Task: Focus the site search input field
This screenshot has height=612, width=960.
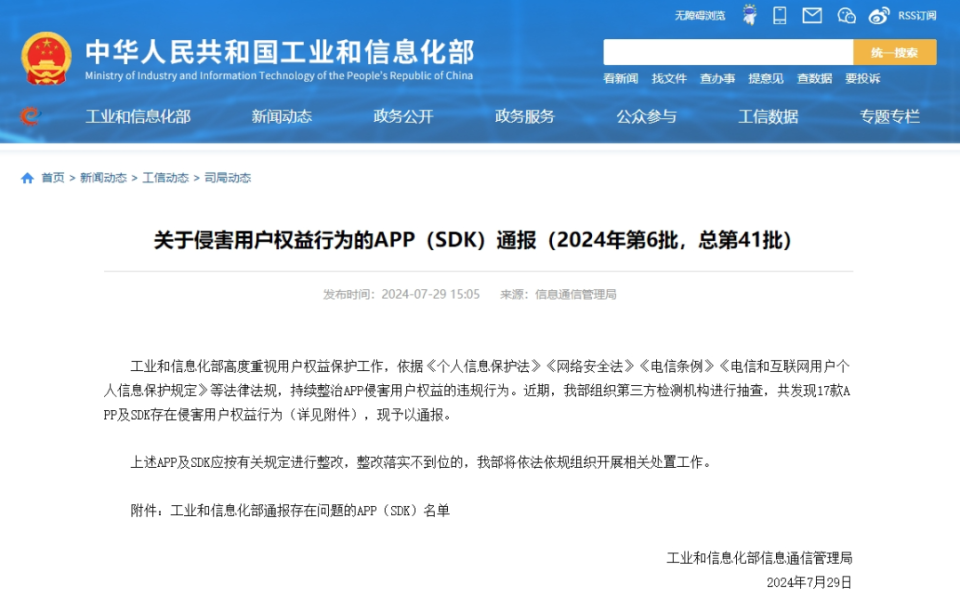Action: [x=728, y=53]
